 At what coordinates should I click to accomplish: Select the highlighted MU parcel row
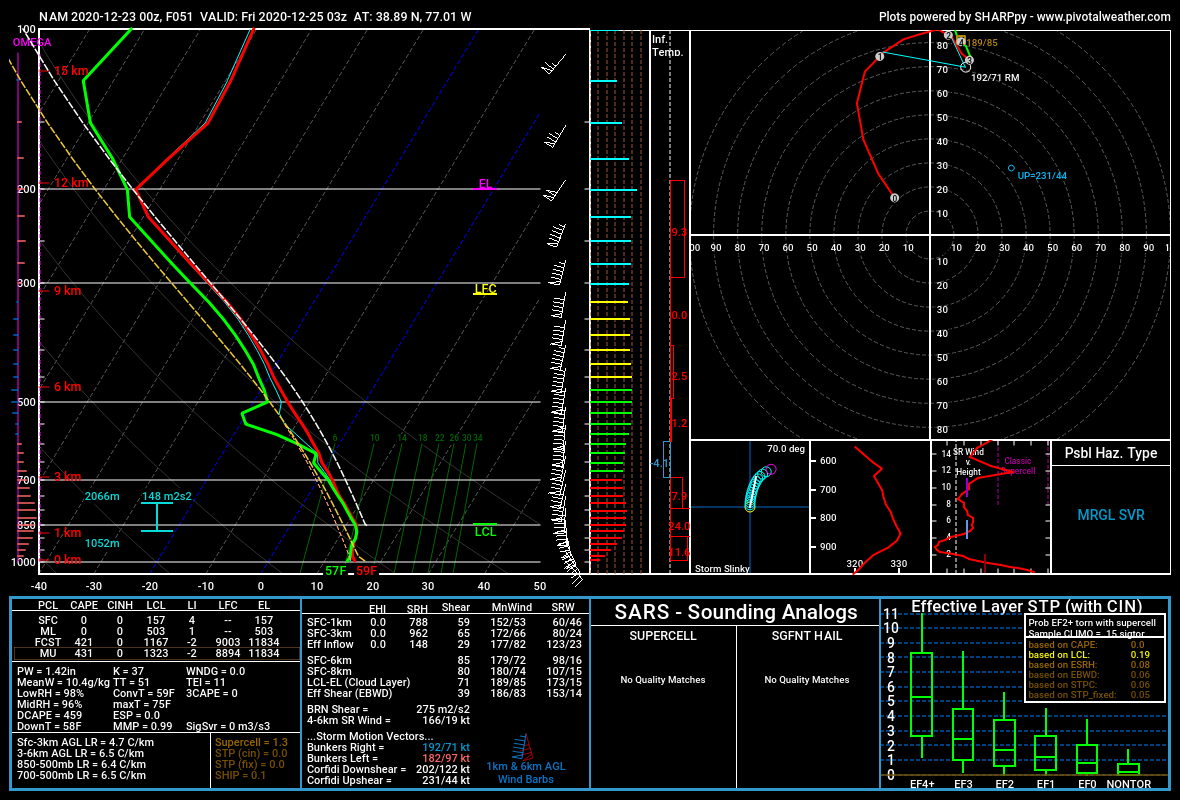click(x=156, y=653)
